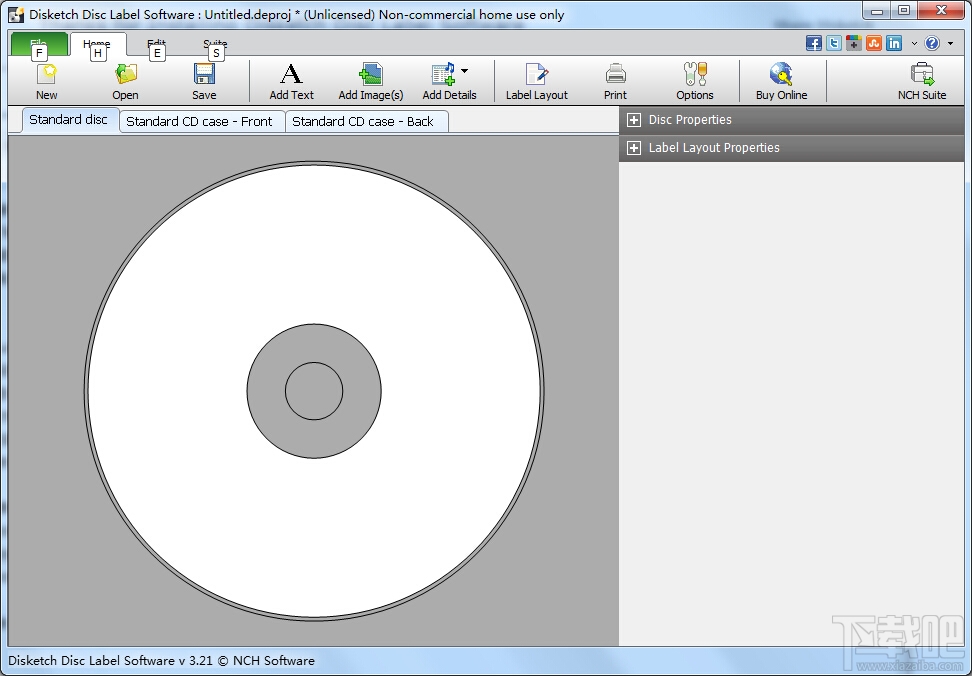The image size is (972, 676).
Task: Open dropdown arrow next to social icons
Action: coord(914,43)
